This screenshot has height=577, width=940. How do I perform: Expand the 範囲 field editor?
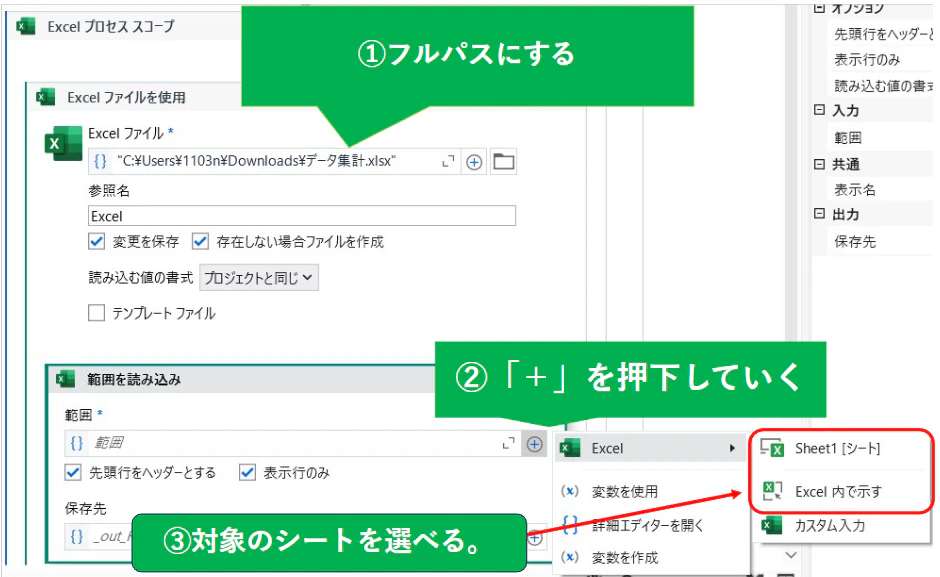click(x=508, y=443)
